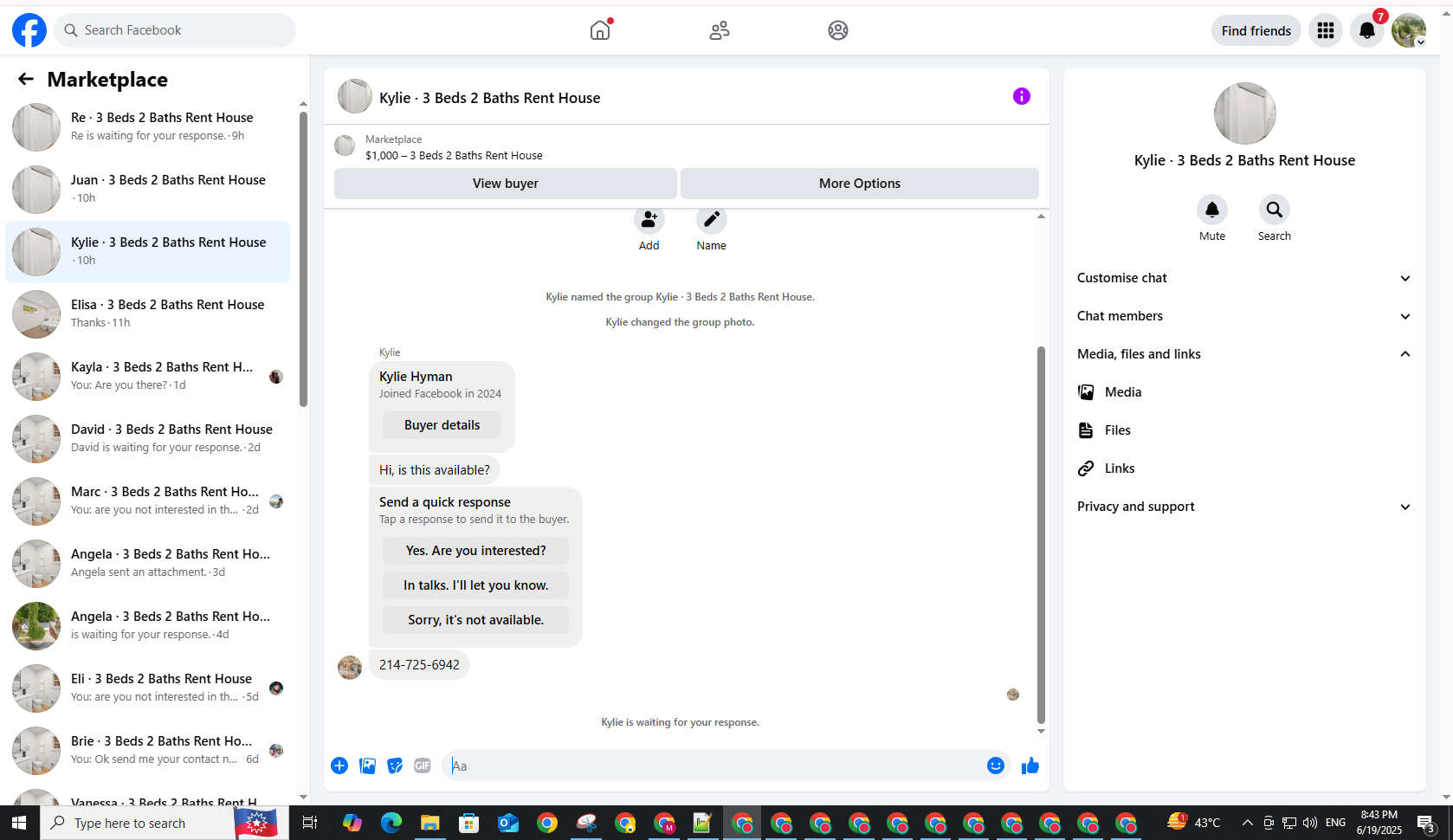
Task: Click the View buyer button
Action: (x=506, y=184)
